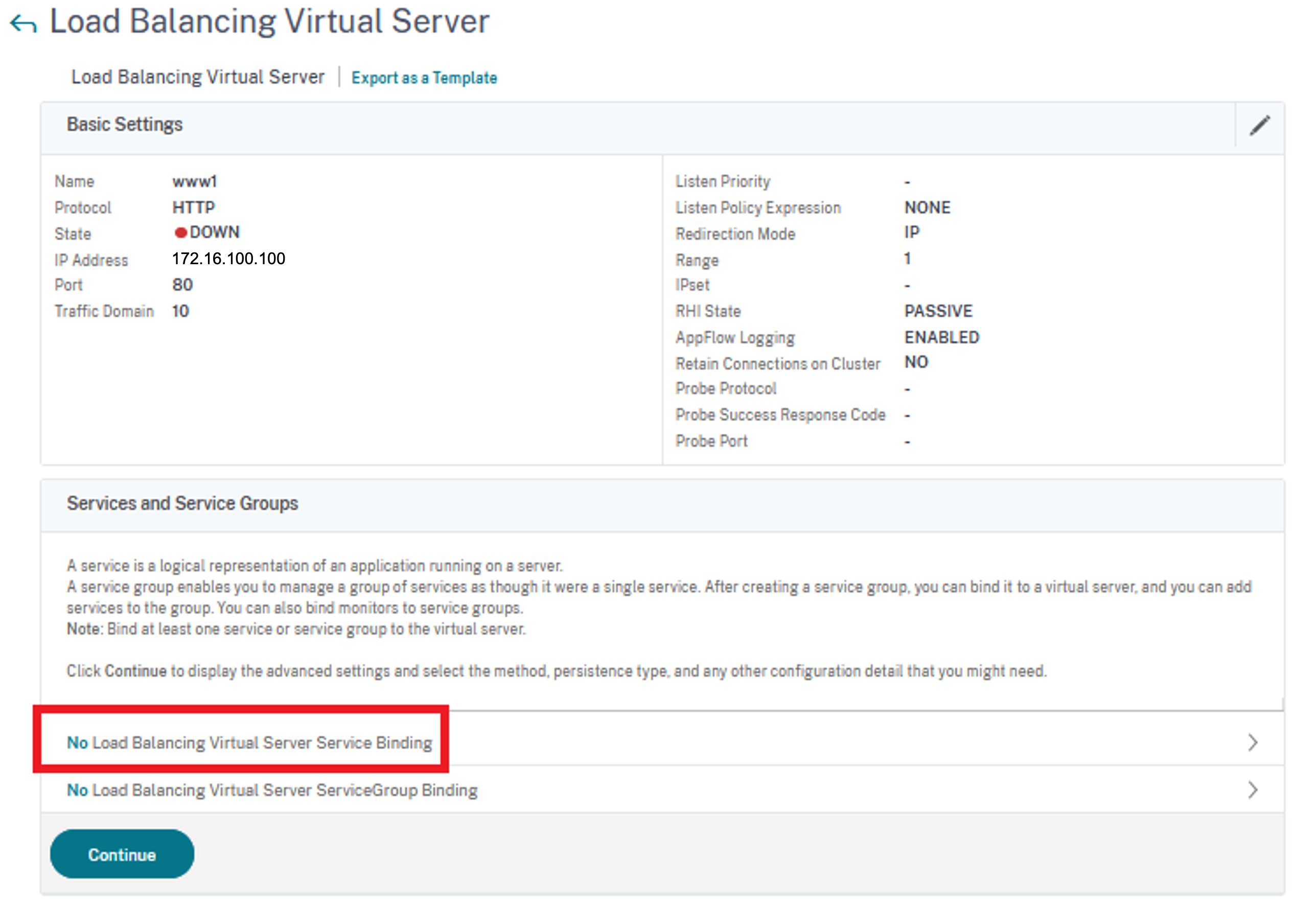Click the back arrow icon

click(24, 24)
